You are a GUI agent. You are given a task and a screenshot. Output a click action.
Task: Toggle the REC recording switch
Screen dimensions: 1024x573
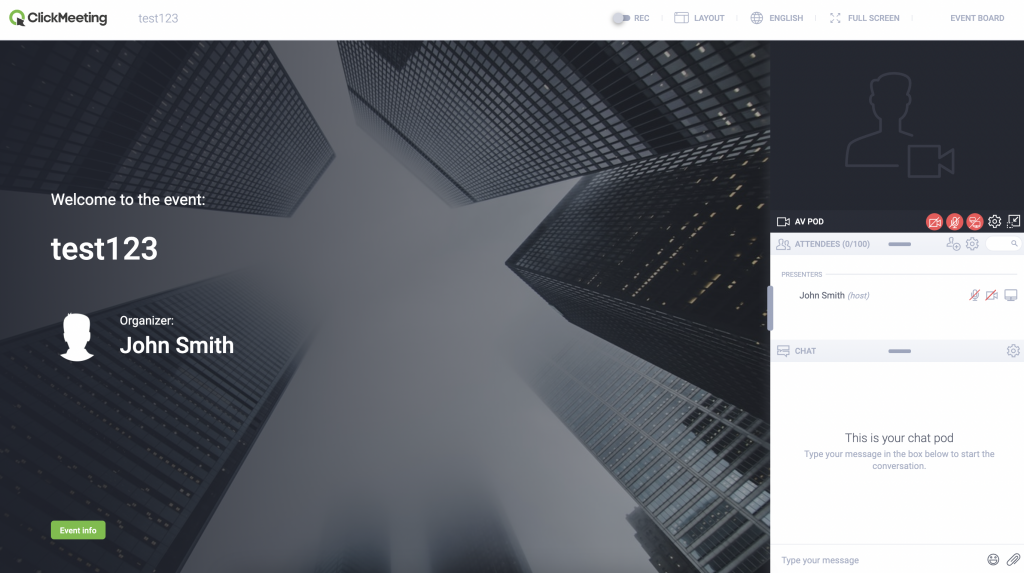point(620,18)
